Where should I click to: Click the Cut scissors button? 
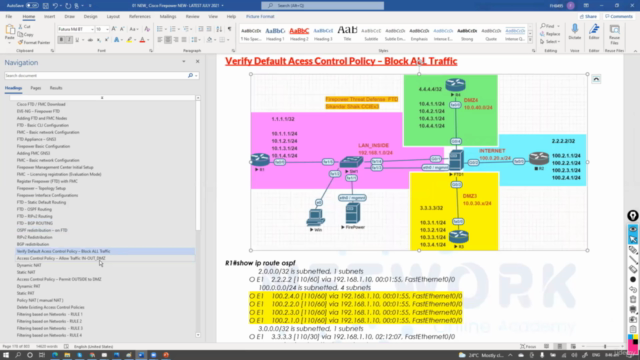(x=24, y=27)
